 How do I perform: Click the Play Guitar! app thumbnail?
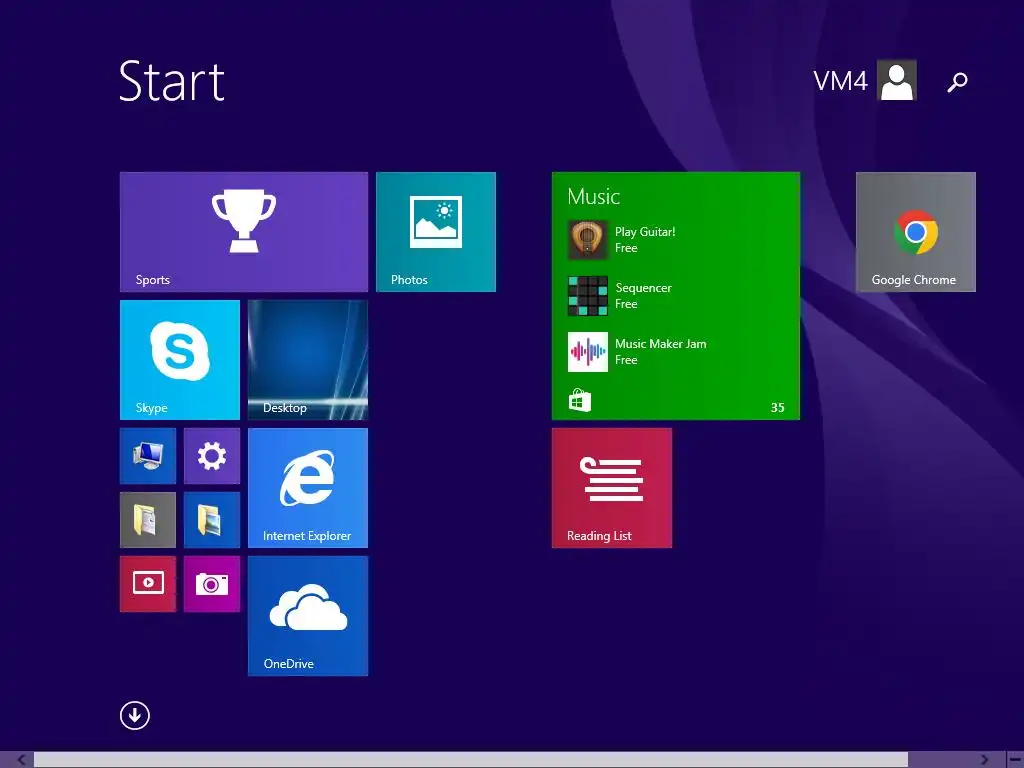588,240
